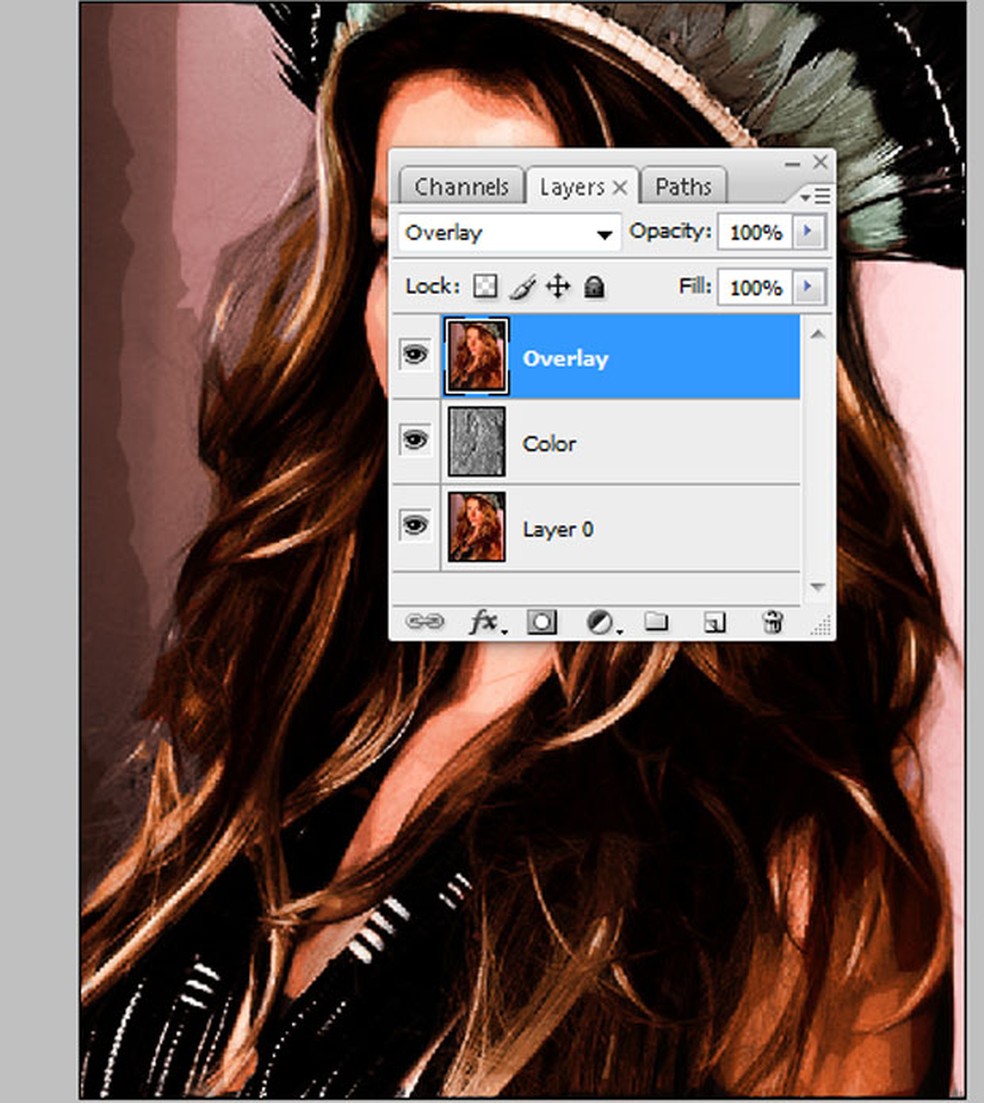Open the Overlay blend mode dropdown
The image size is (984, 1103).
point(509,233)
